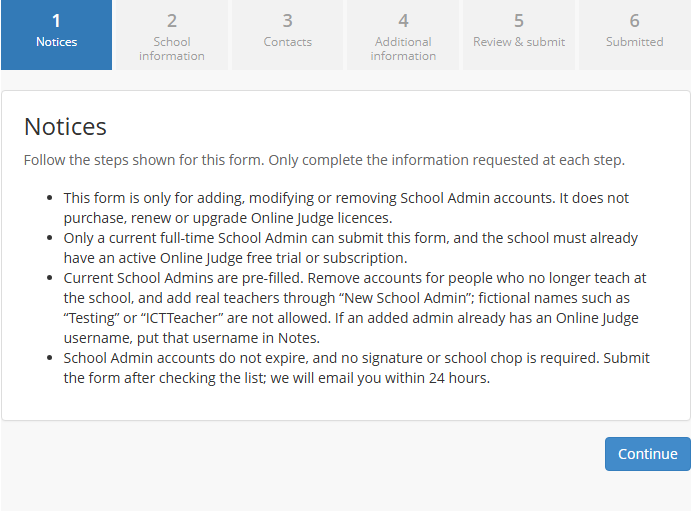Switch to step 5 Review & submit
Viewport: 691px width, 511px height.
[519, 35]
